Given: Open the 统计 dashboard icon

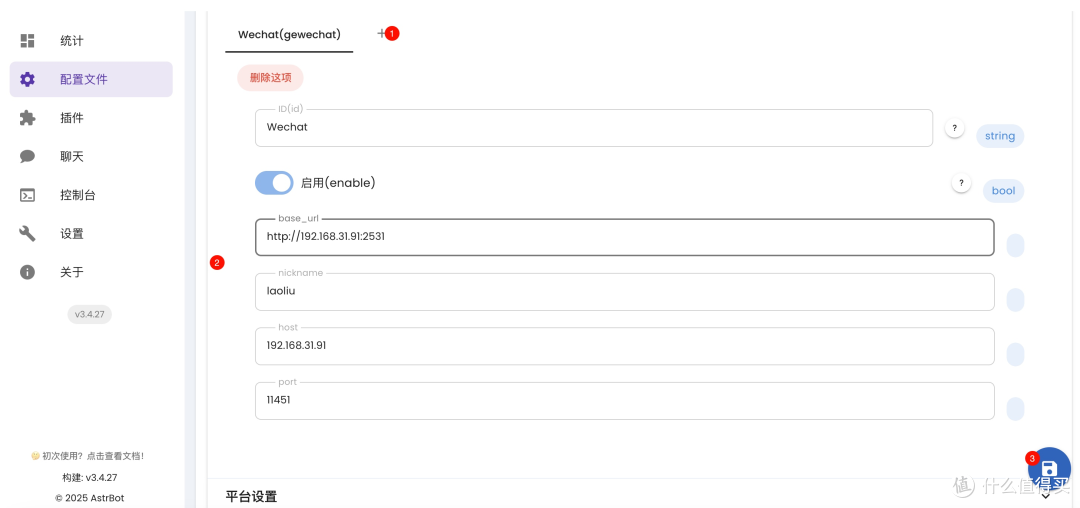Looking at the screenshot, I should click(28, 41).
